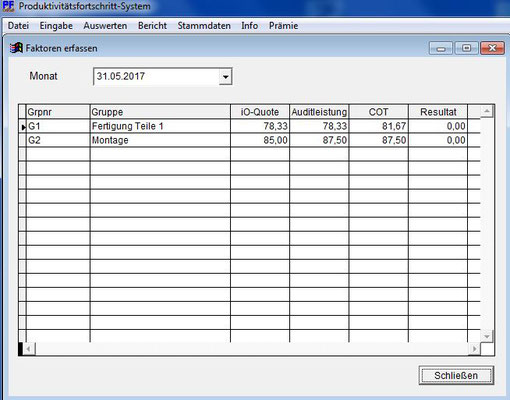Click the horizontal scrollbar track under the table

252,349
